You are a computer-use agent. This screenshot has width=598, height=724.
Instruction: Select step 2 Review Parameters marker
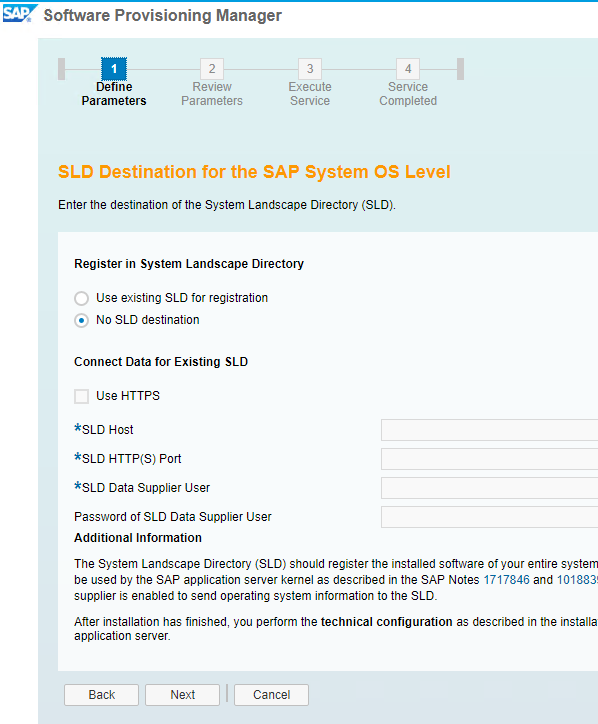tap(212, 69)
